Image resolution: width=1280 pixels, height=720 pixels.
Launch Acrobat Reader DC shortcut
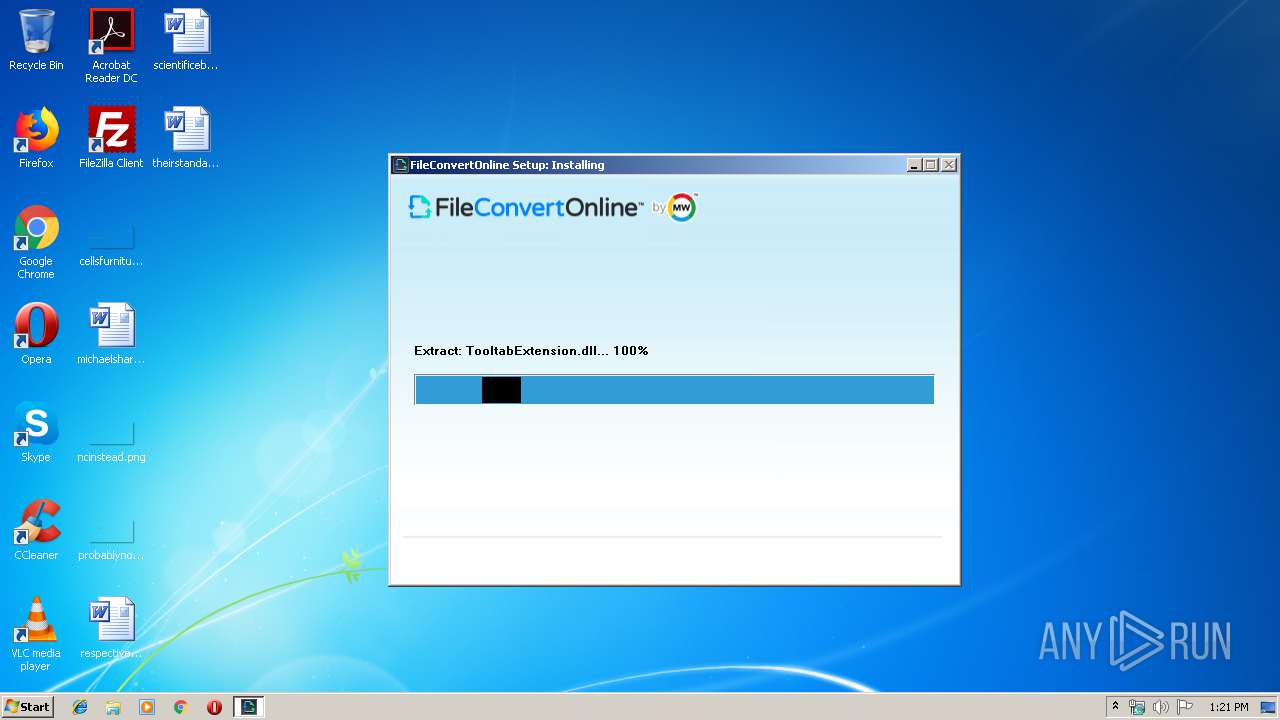click(x=111, y=46)
